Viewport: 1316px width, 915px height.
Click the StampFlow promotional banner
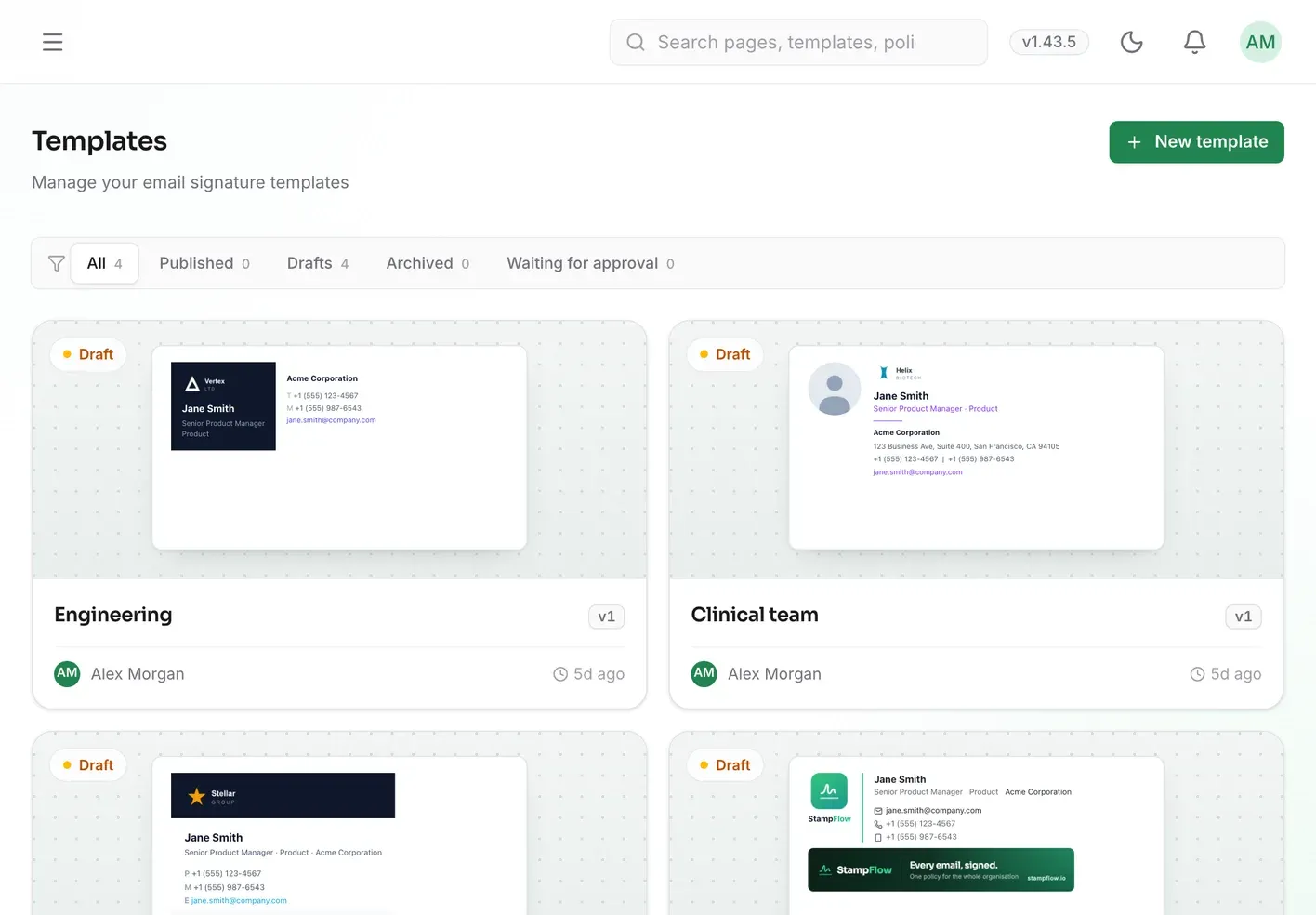tap(941, 869)
